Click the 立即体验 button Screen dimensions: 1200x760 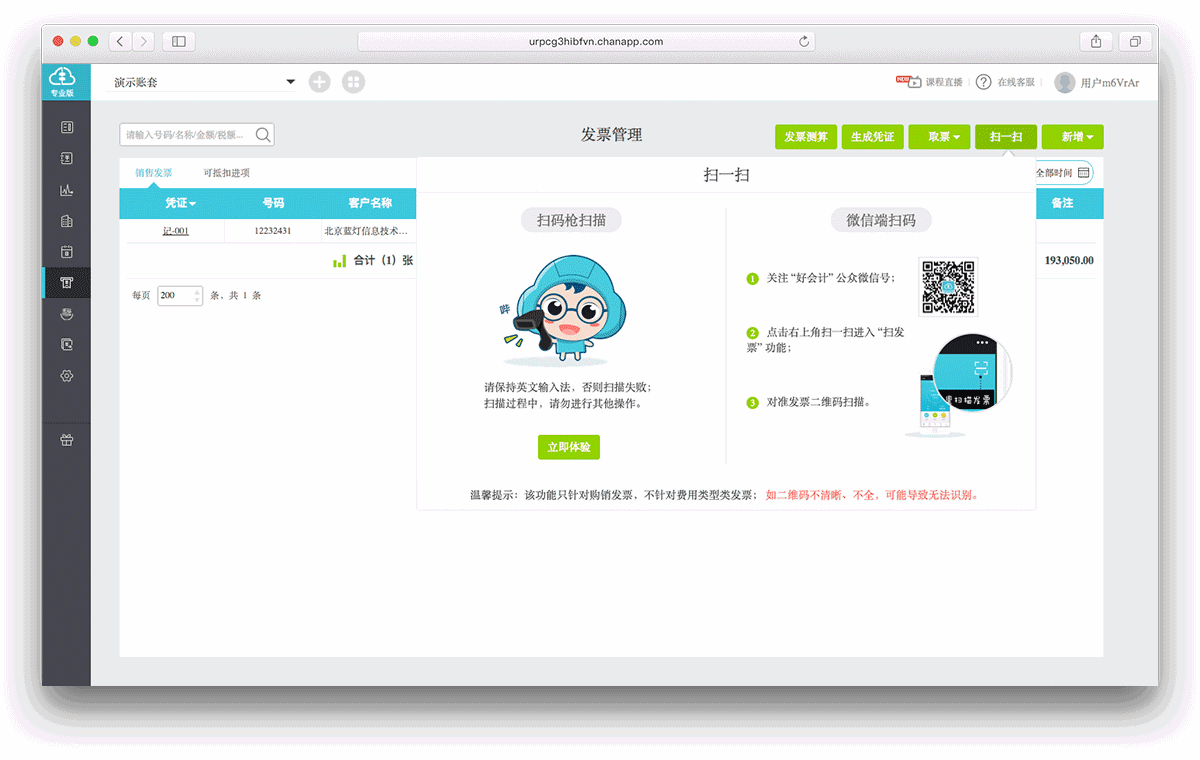[568, 447]
